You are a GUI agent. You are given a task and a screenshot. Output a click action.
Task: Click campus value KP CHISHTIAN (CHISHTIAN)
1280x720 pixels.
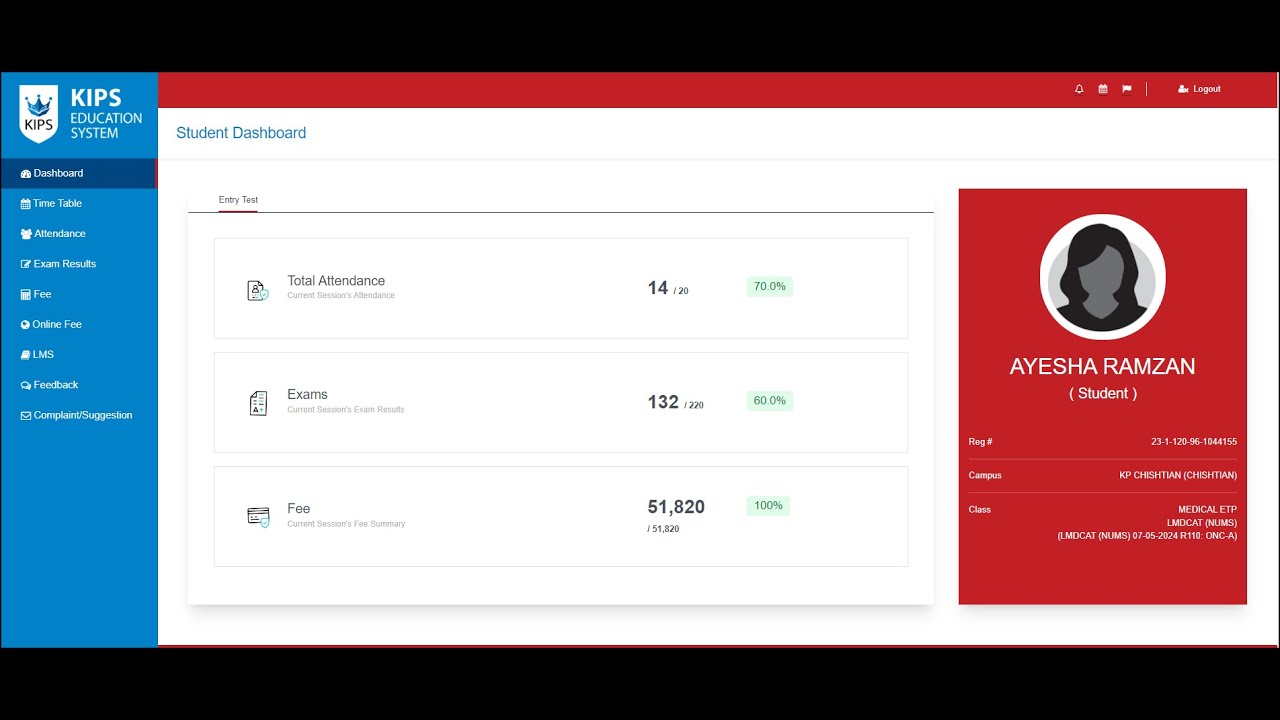1178,476
